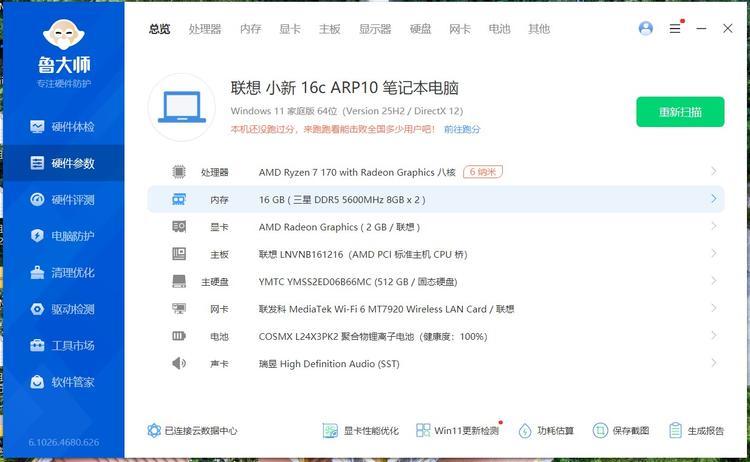
Task: Open 硬件评测 gauge icon
Action: pyautogui.click(x=37, y=199)
